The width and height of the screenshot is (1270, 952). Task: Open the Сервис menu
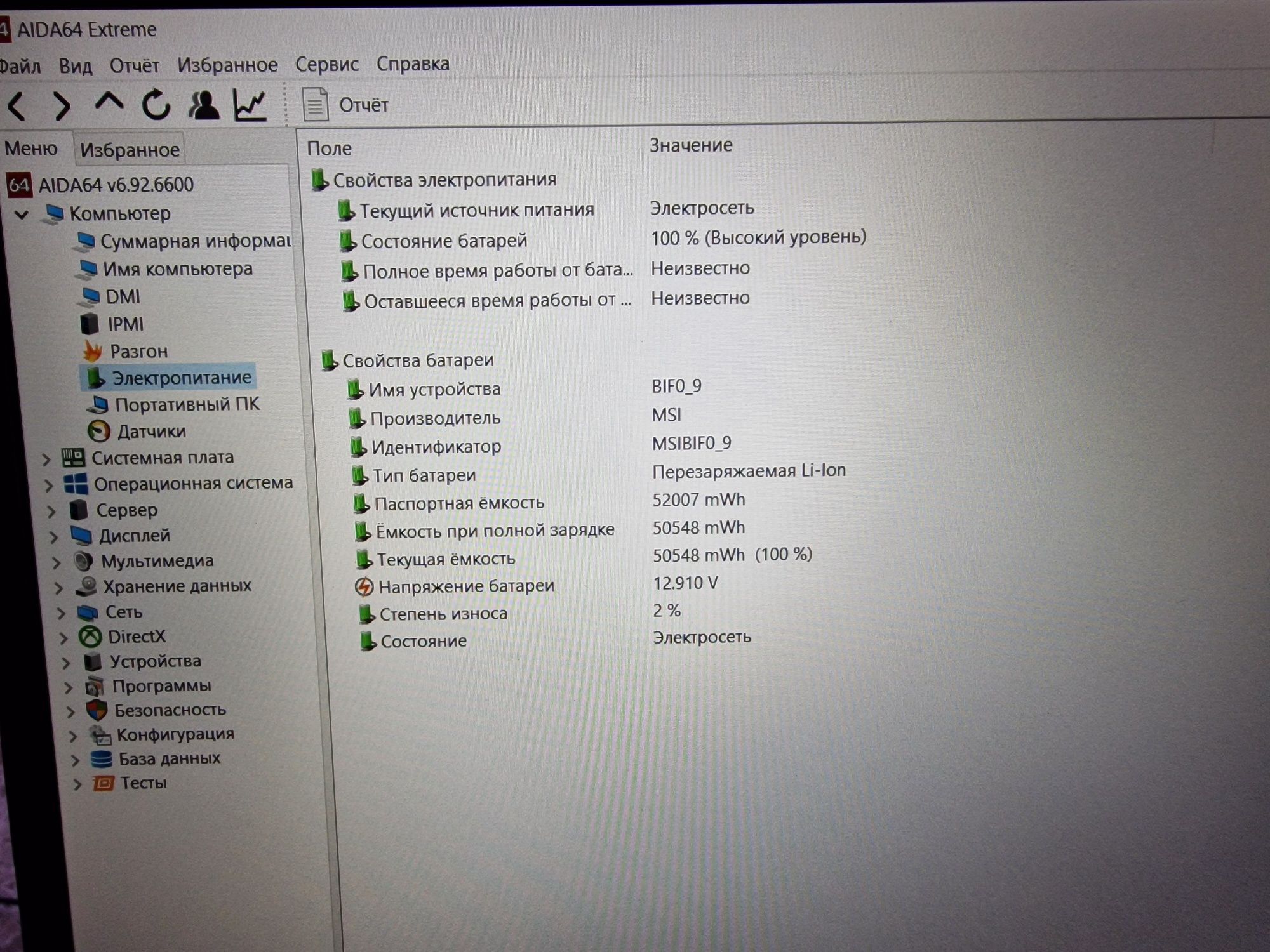(x=327, y=64)
